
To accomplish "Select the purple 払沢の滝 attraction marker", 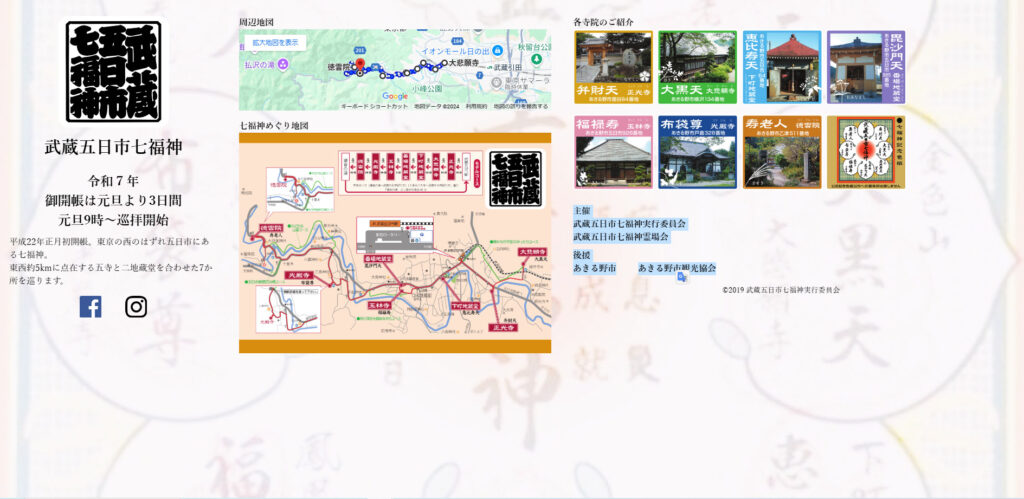I will (283, 64).
